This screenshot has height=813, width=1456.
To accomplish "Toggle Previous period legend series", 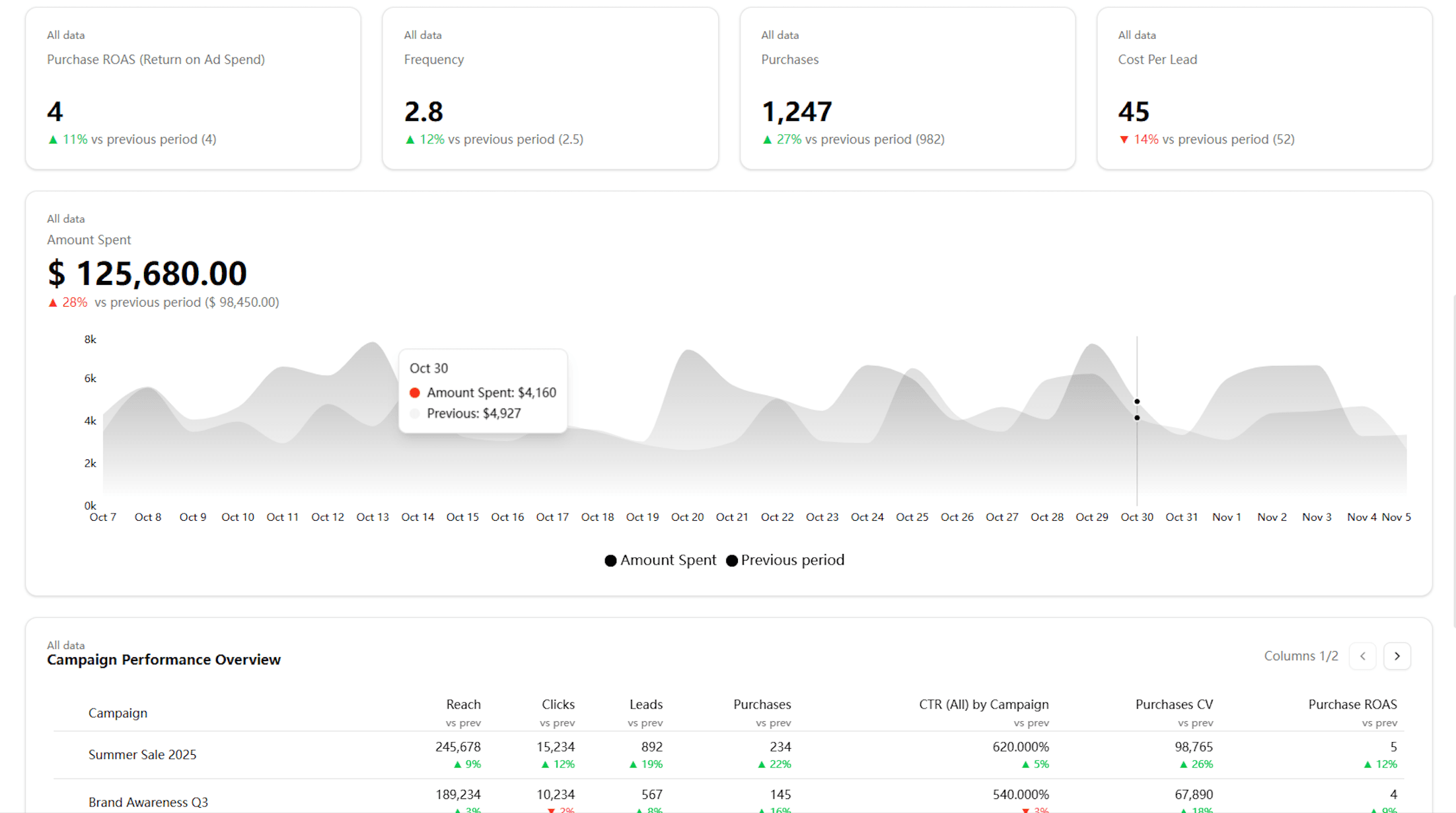I will pos(785,561).
